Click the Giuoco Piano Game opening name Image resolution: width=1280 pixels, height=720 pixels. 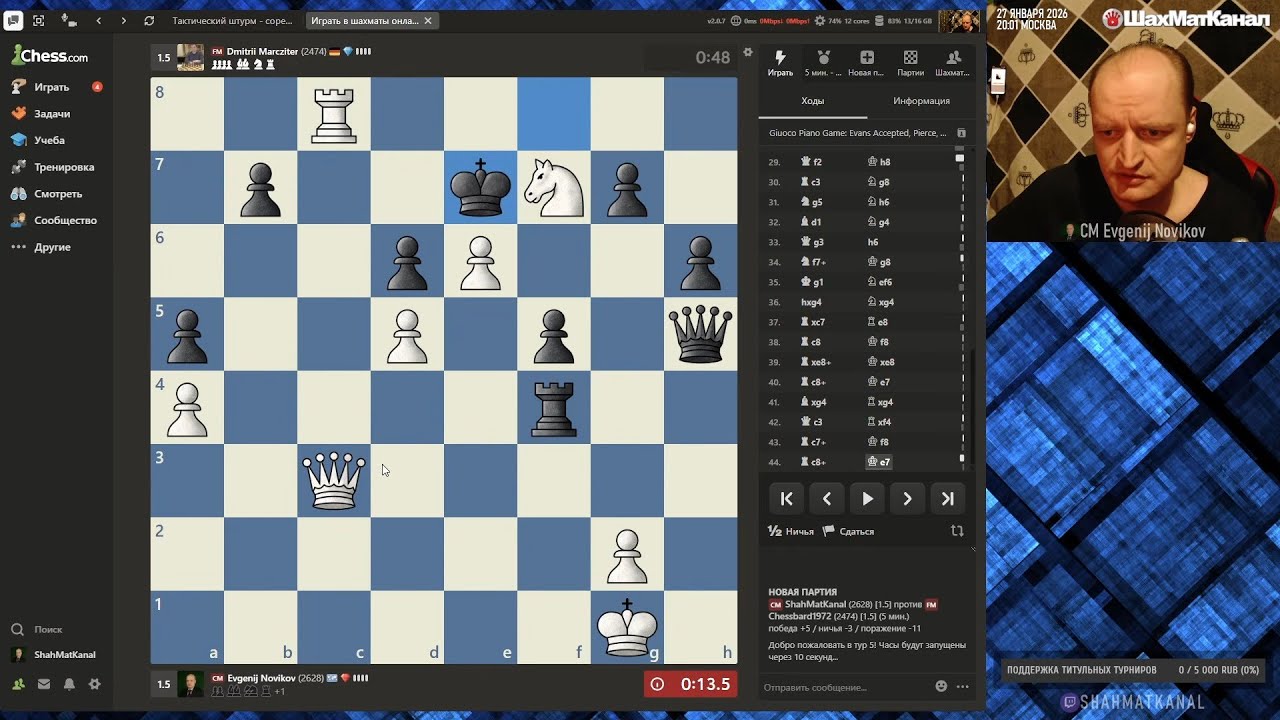pyautogui.click(x=857, y=133)
